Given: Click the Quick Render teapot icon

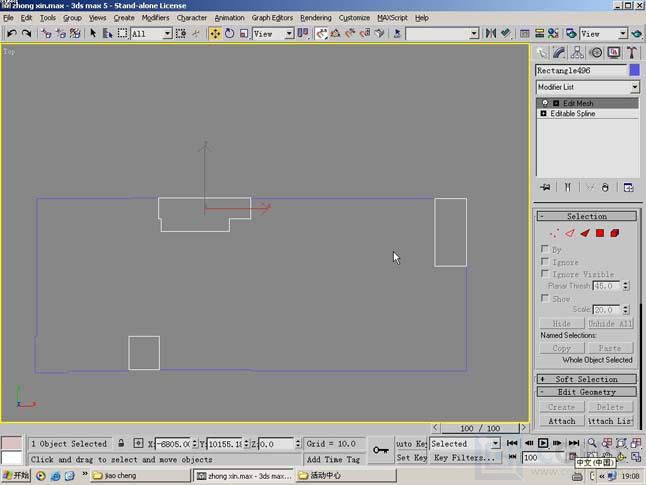Looking at the screenshot, I should (636, 33).
